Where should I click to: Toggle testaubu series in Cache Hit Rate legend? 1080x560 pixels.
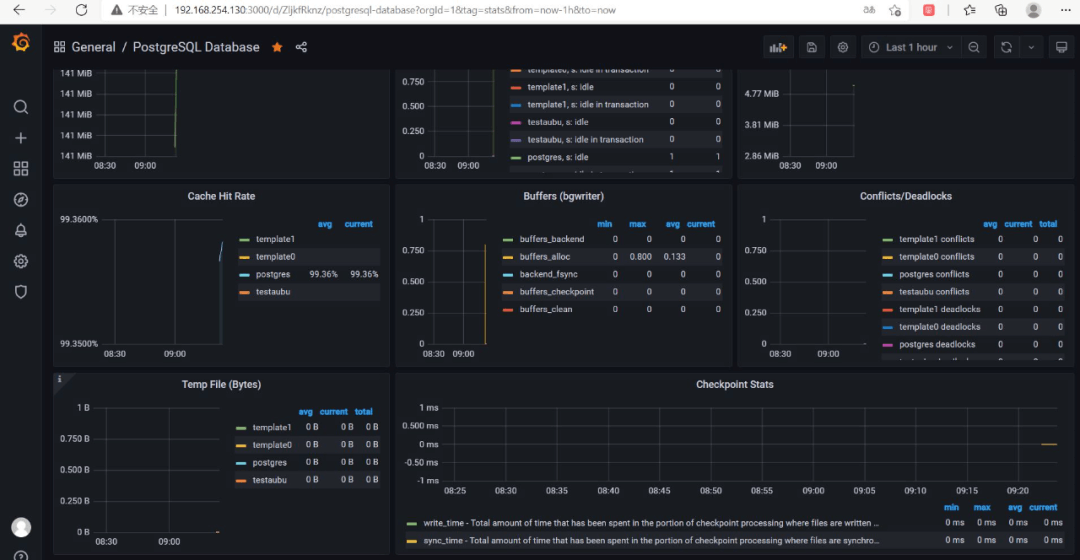(x=273, y=292)
